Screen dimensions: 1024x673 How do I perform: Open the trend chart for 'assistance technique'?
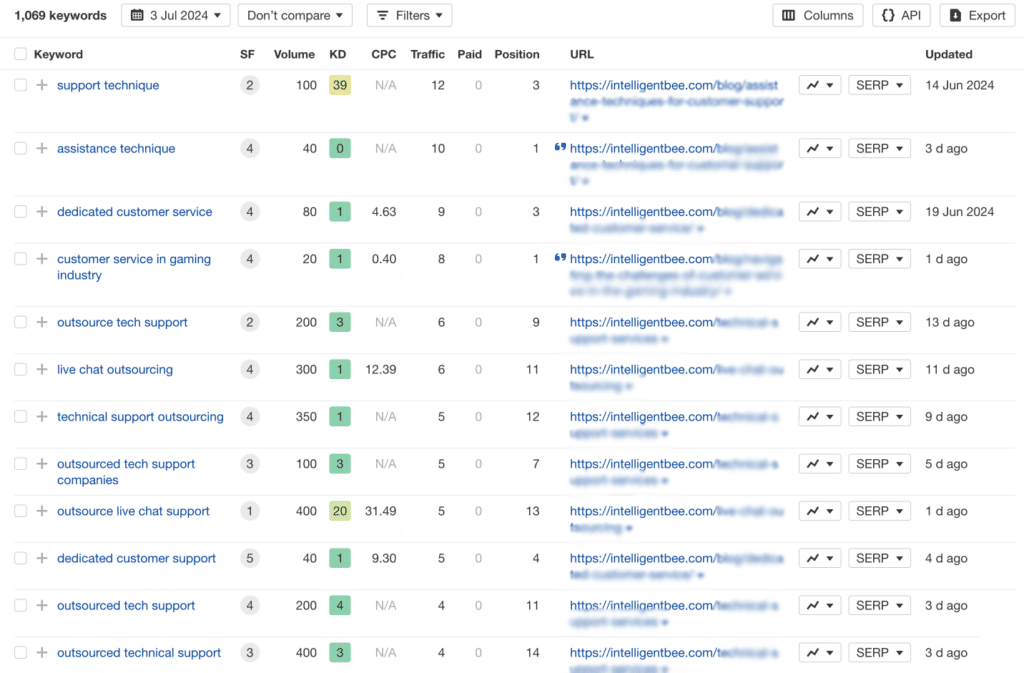coord(819,149)
